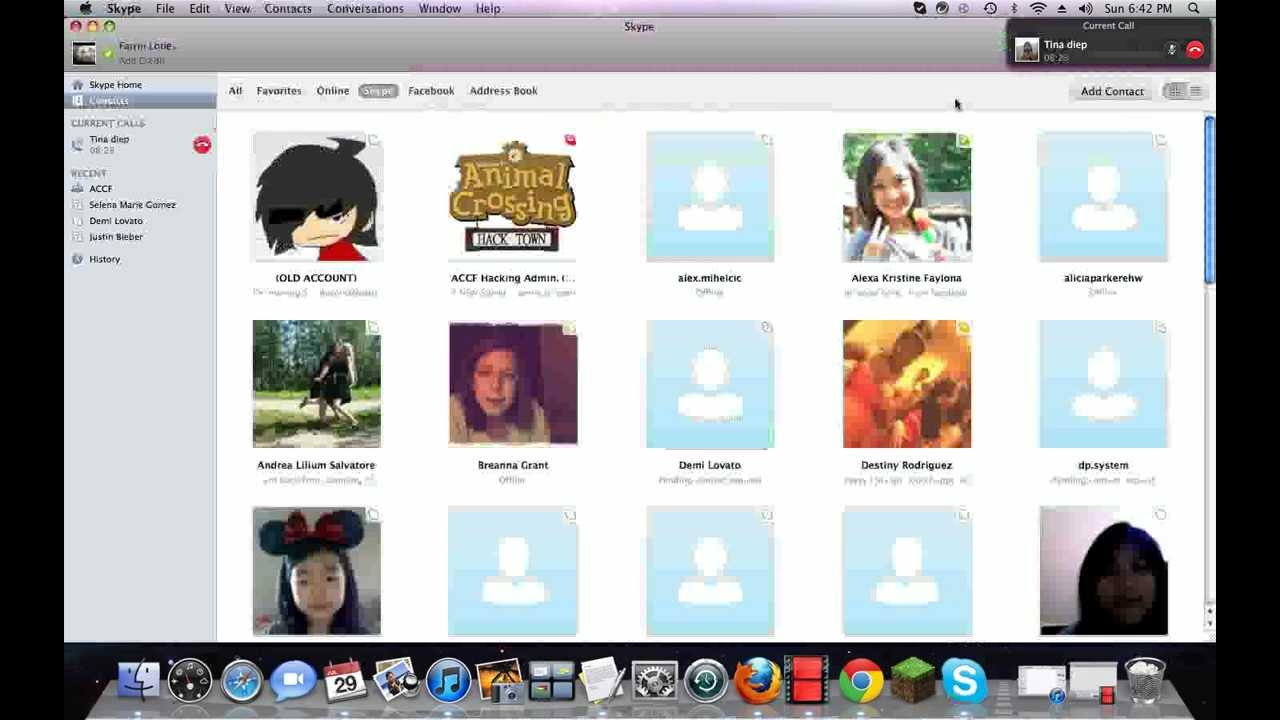1280x720 pixels.
Task: Open the Contacts menu
Action: [x=288, y=8]
